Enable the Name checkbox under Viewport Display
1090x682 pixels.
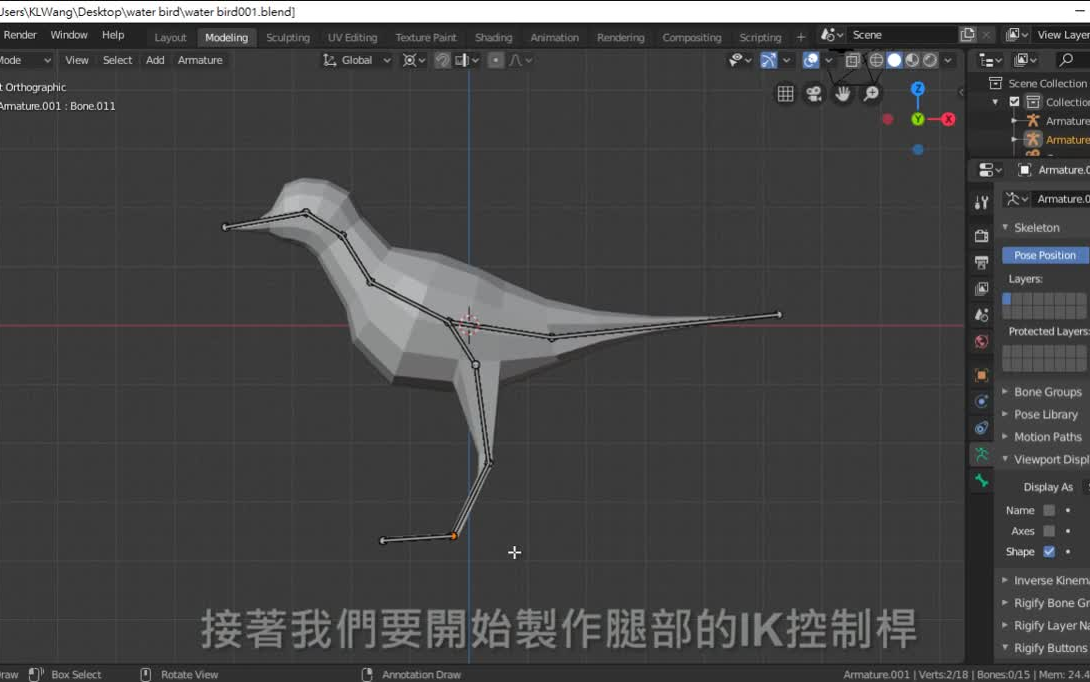[1048, 510]
